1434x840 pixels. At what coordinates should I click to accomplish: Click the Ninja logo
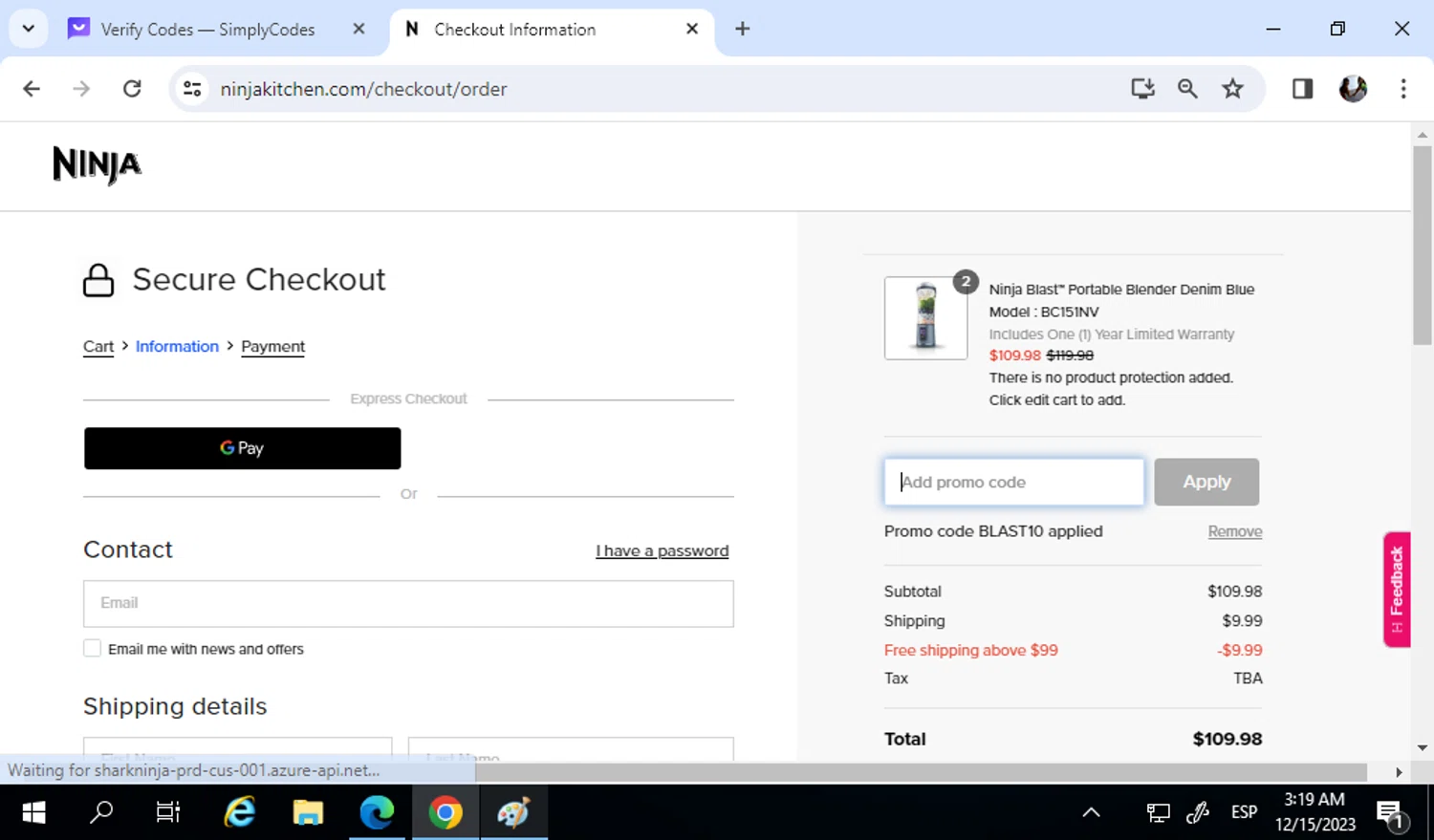(97, 164)
